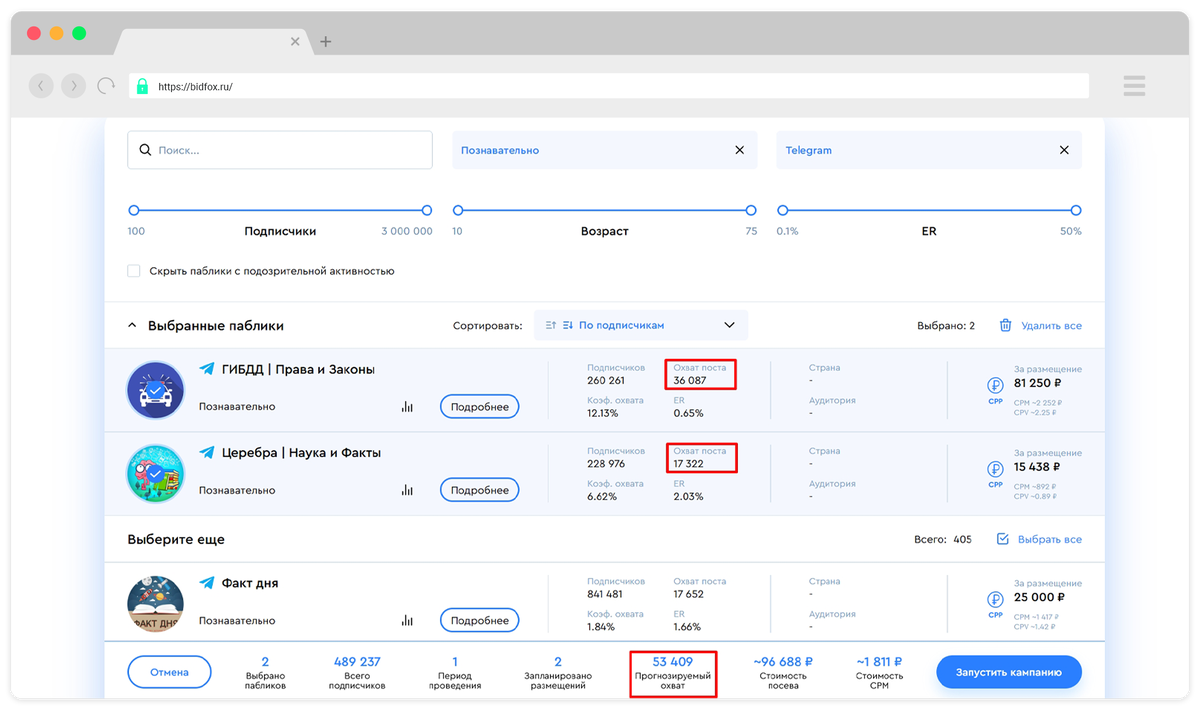Click minimum handle of ER slider
This screenshot has width=1200, height=710.
783,210
